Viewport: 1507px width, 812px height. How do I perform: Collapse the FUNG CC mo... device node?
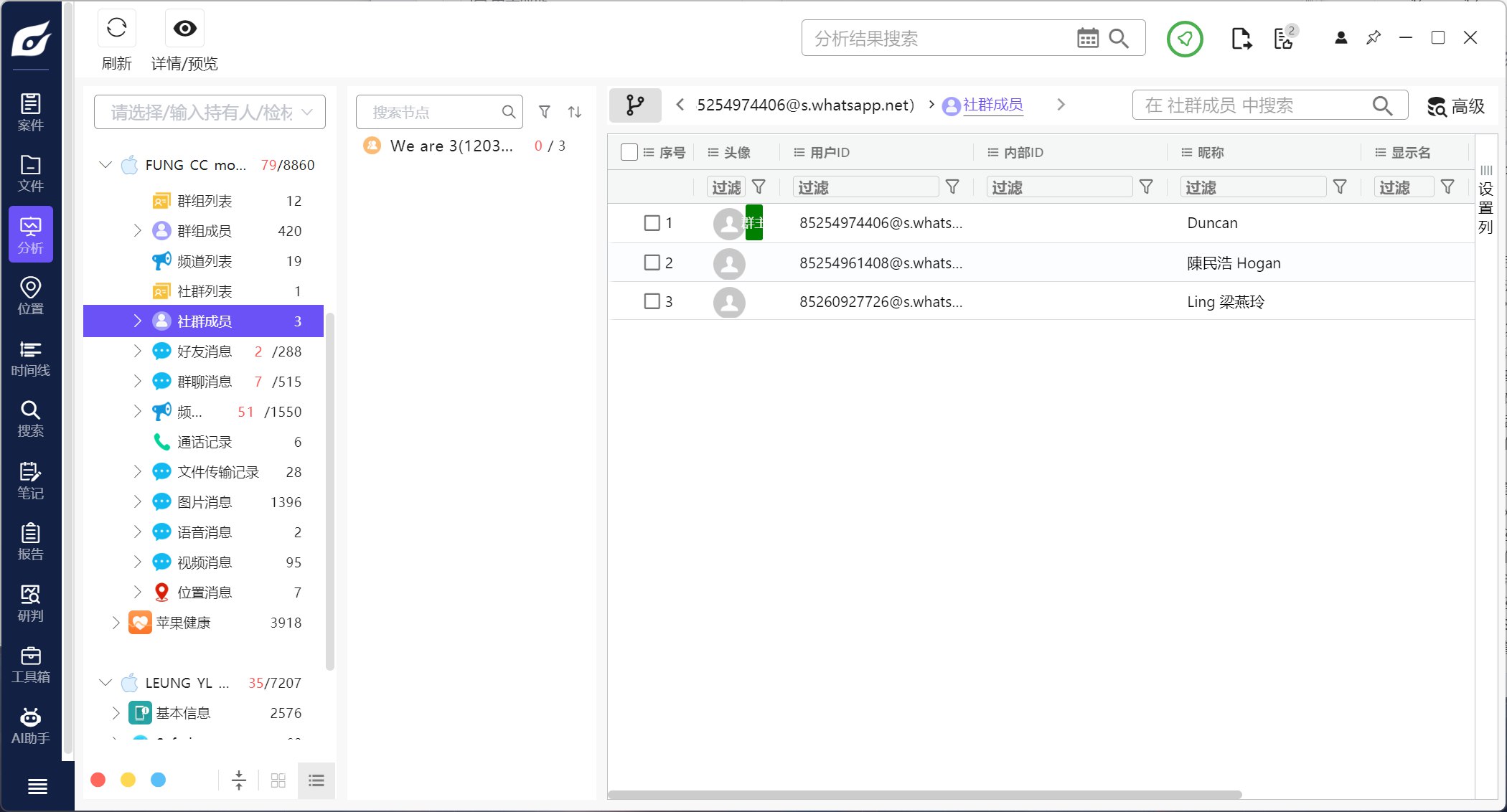tap(105, 165)
